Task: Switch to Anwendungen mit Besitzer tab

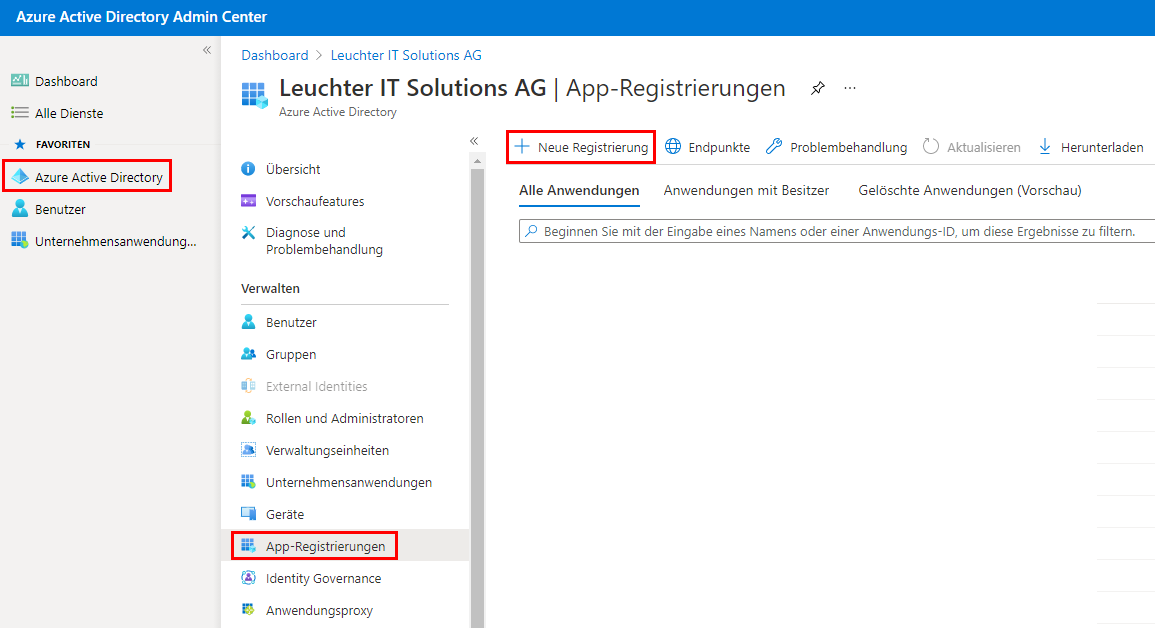Action: pyautogui.click(x=746, y=190)
